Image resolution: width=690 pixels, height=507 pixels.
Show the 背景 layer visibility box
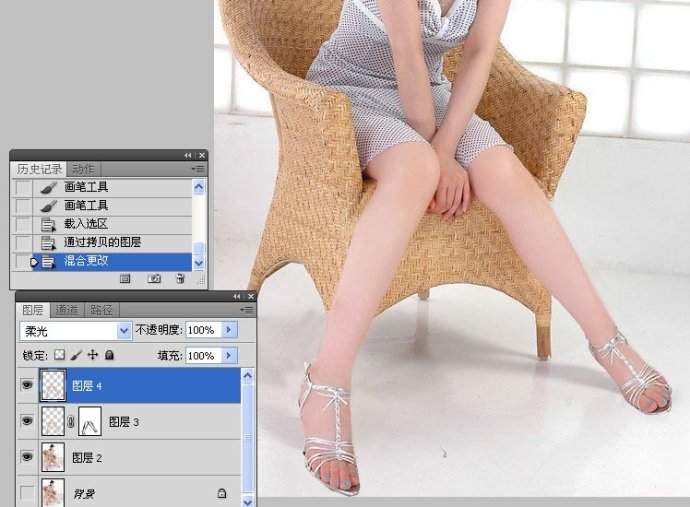point(27,493)
